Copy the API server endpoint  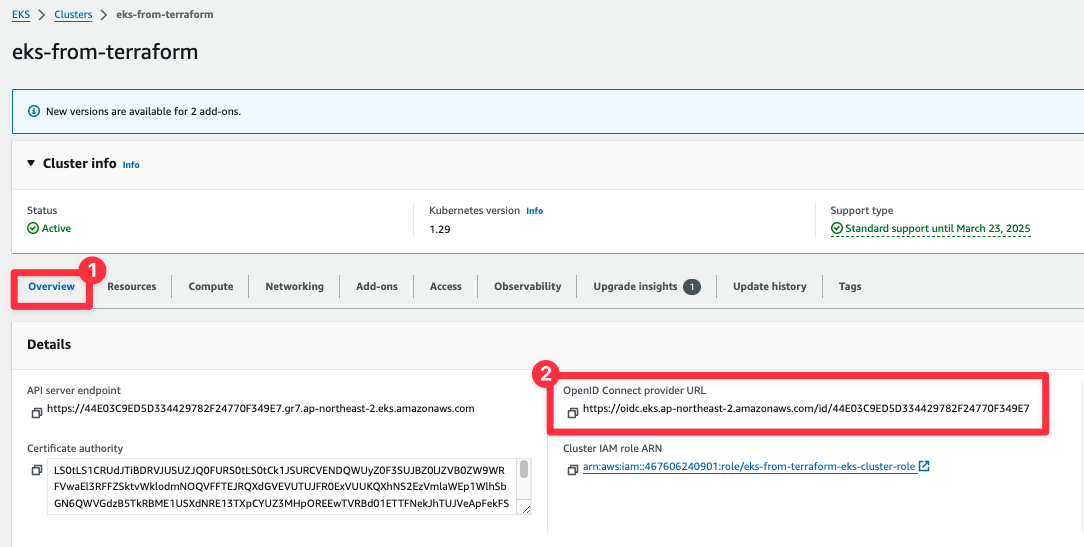coord(36,413)
